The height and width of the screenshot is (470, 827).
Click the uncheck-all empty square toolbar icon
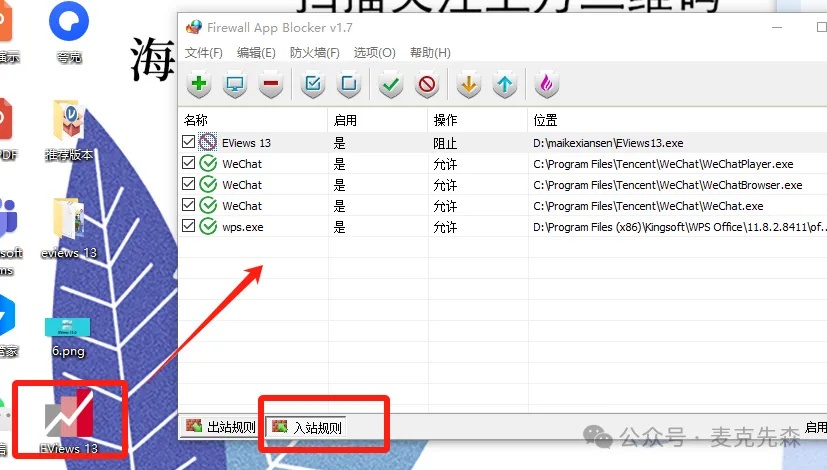[349, 84]
